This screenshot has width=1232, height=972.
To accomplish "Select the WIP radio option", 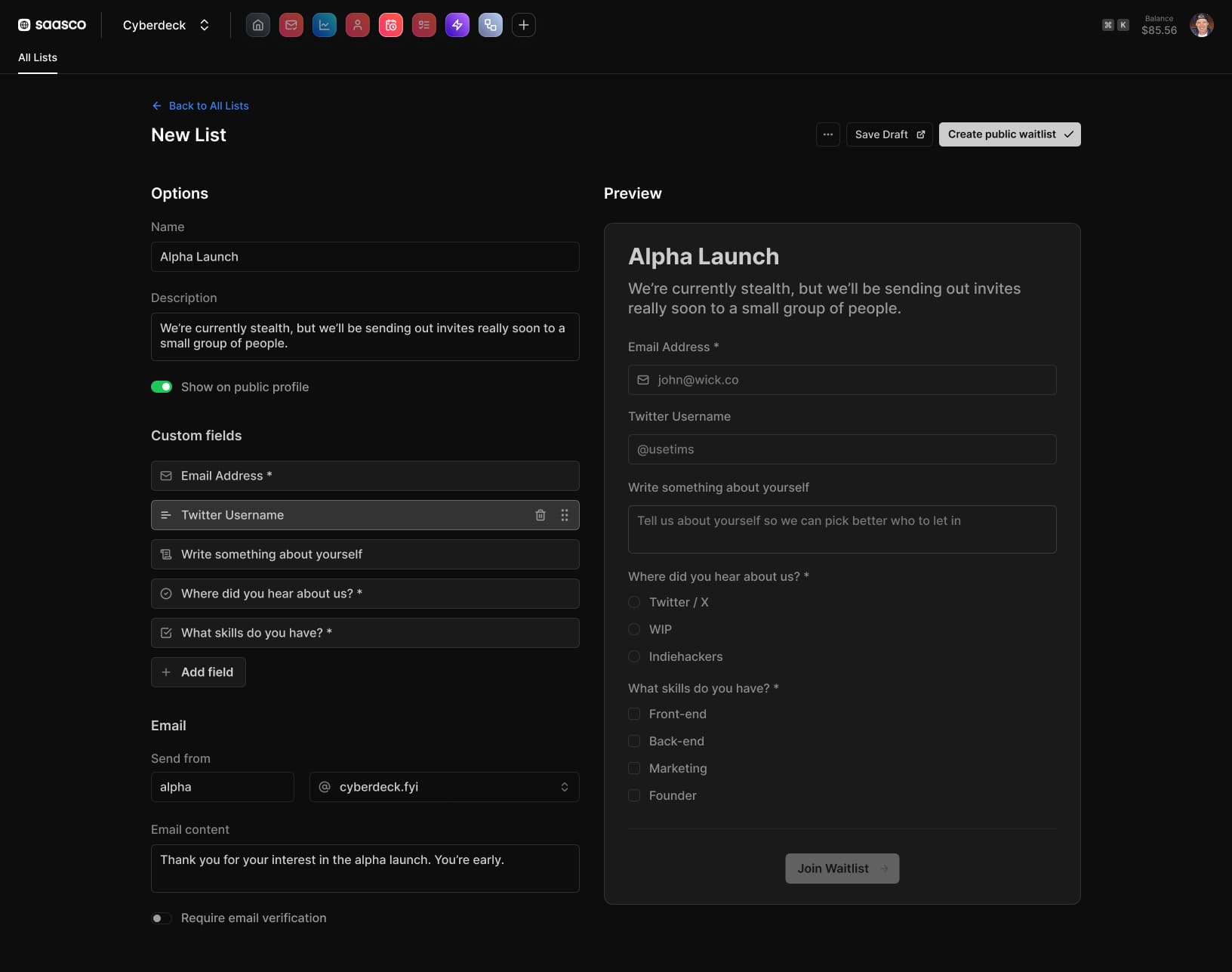I will click(634, 629).
